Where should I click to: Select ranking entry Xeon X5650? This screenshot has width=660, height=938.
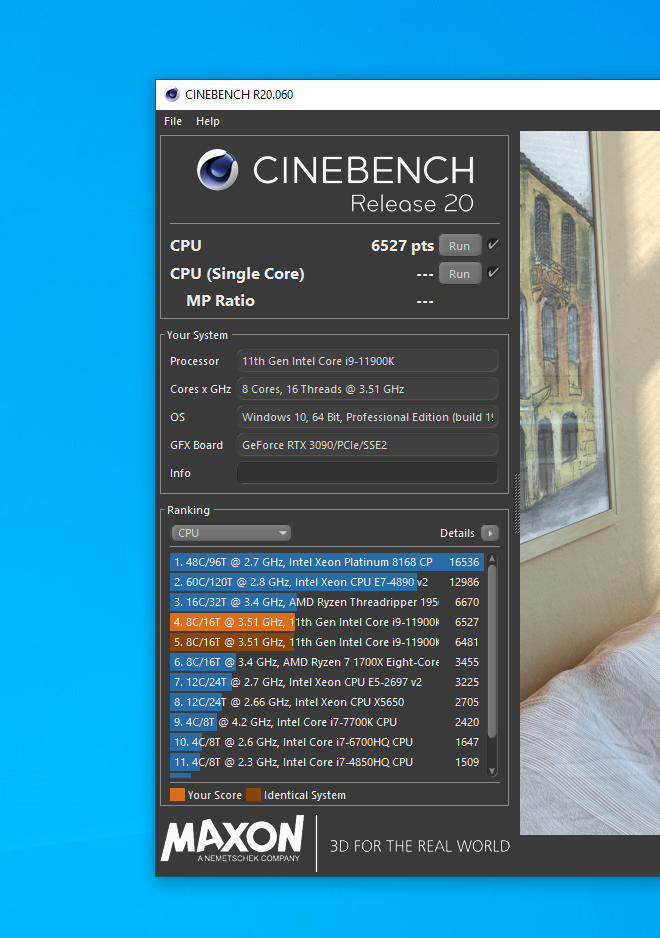[x=327, y=702]
